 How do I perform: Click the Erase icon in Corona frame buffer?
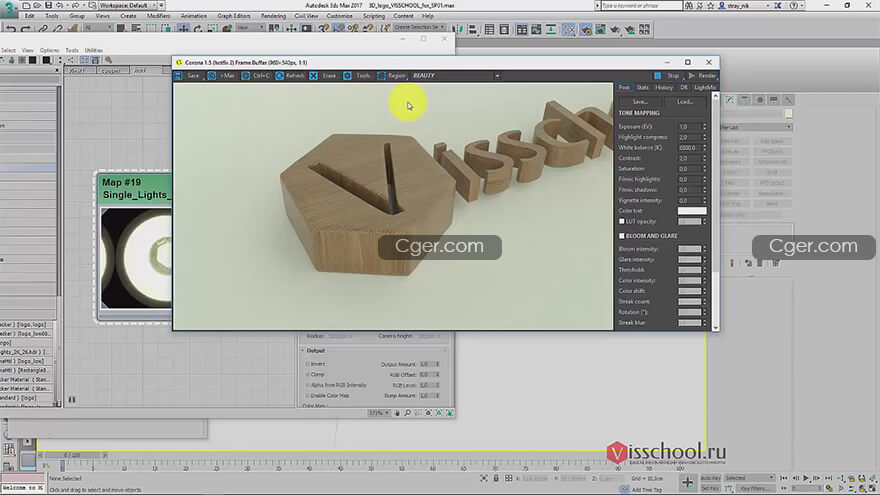pyautogui.click(x=314, y=76)
